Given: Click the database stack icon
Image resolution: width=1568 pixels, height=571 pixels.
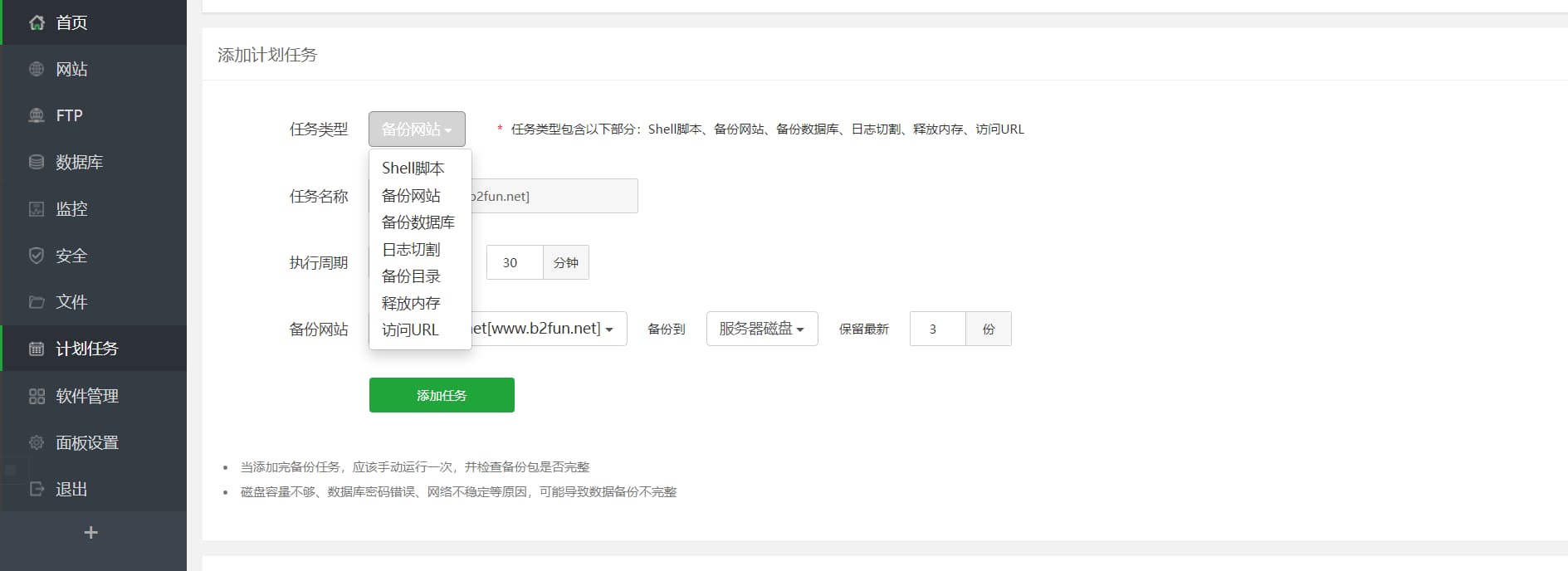Looking at the screenshot, I should click(37, 162).
